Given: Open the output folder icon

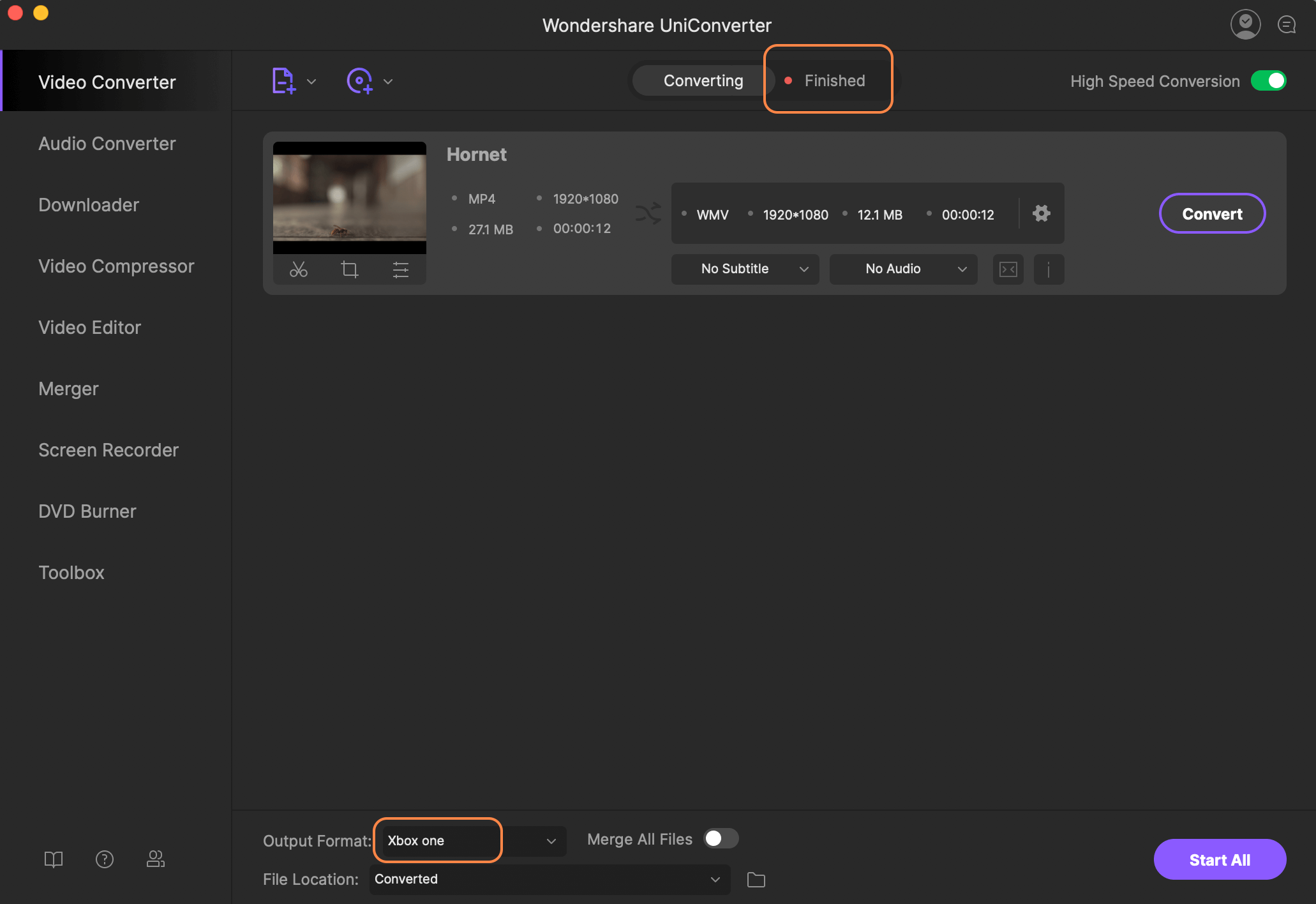Looking at the screenshot, I should click(756, 880).
